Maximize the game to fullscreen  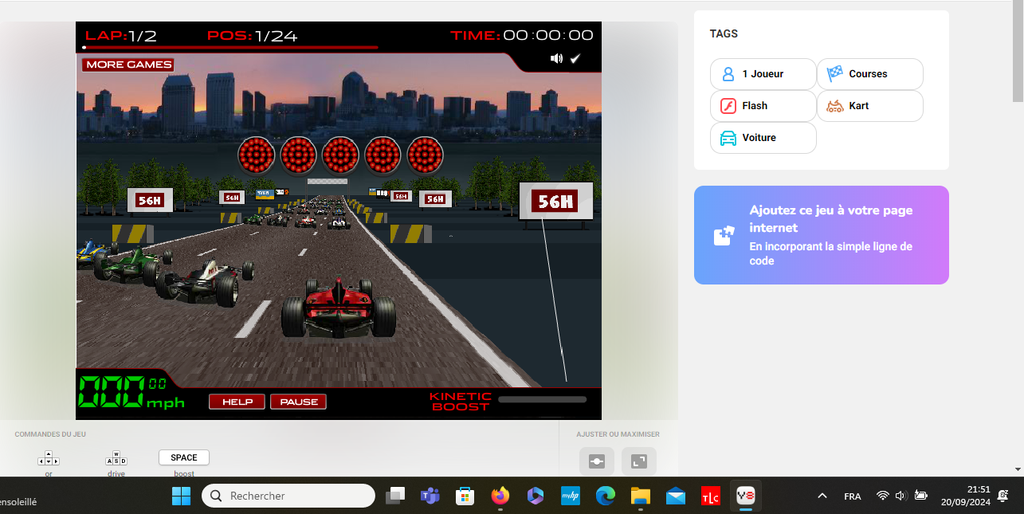(x=639, y=461)
